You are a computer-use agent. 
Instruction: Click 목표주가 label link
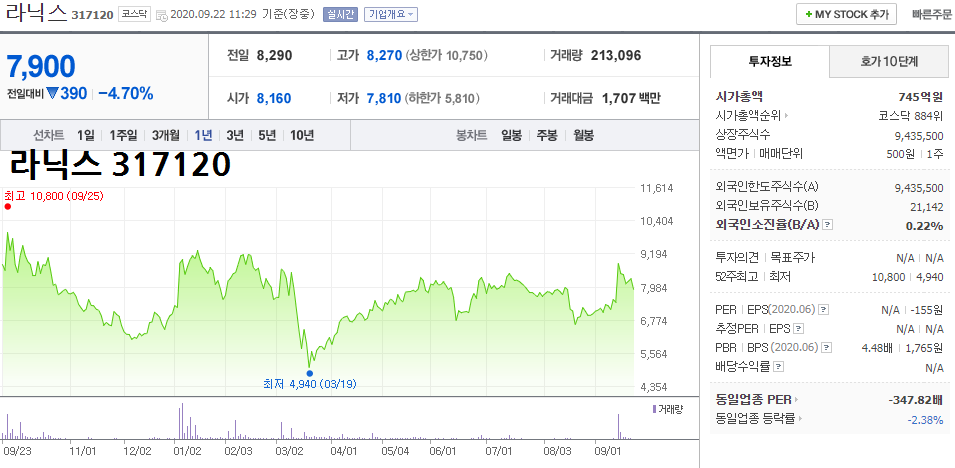pos(792,258)
